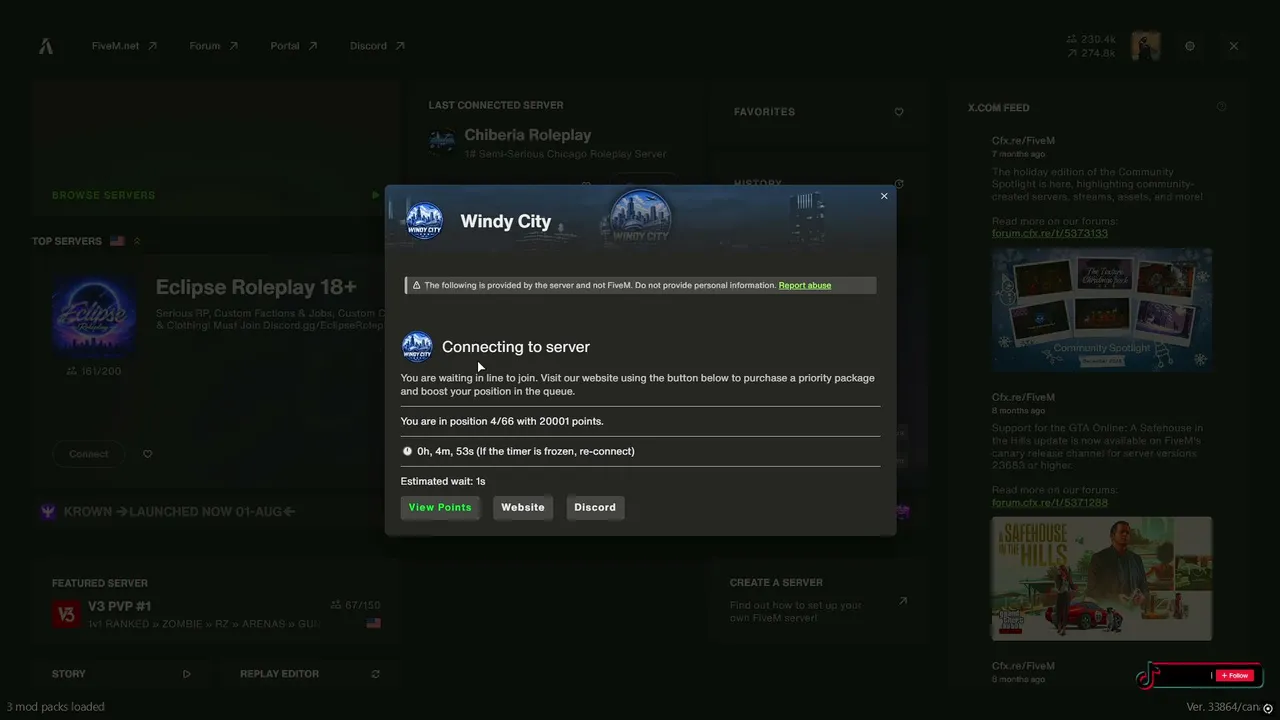Click the queue position 4/66 text line

tap(502, 421)
